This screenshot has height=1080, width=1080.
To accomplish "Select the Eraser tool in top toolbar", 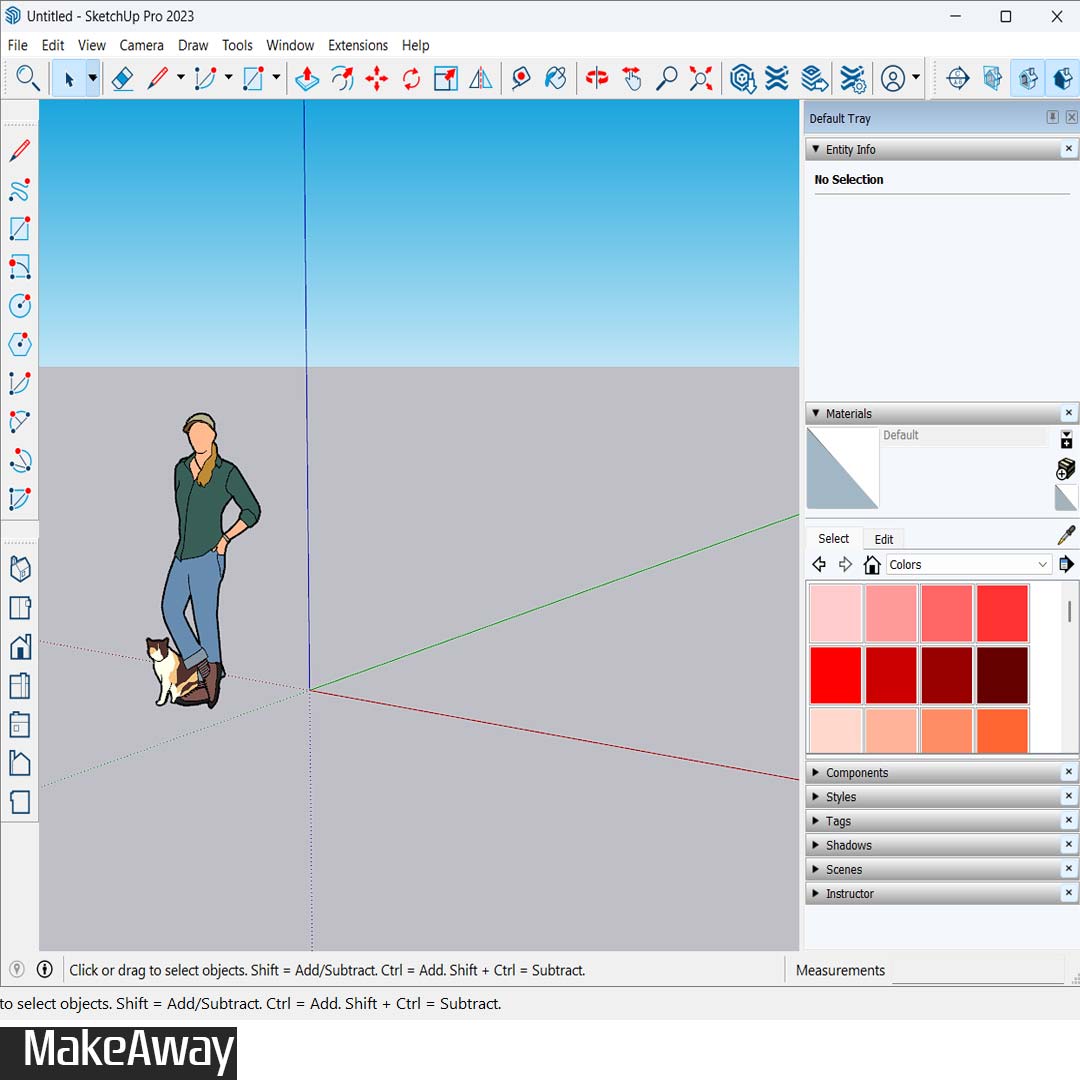I will [x=122, y=79].
